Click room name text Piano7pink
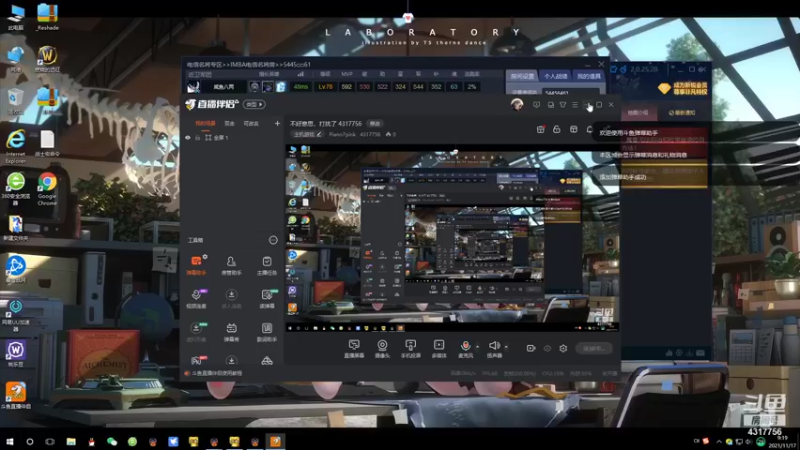 tap(342, 134)
